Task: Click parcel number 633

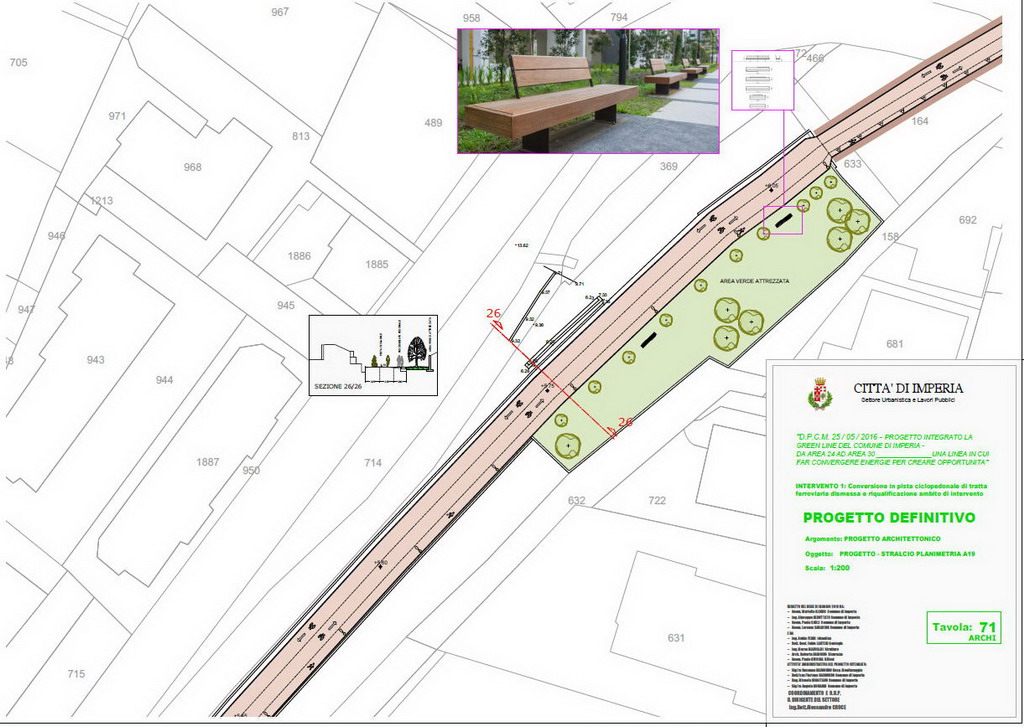Action: pyautogui.click(x=852, y=164)
